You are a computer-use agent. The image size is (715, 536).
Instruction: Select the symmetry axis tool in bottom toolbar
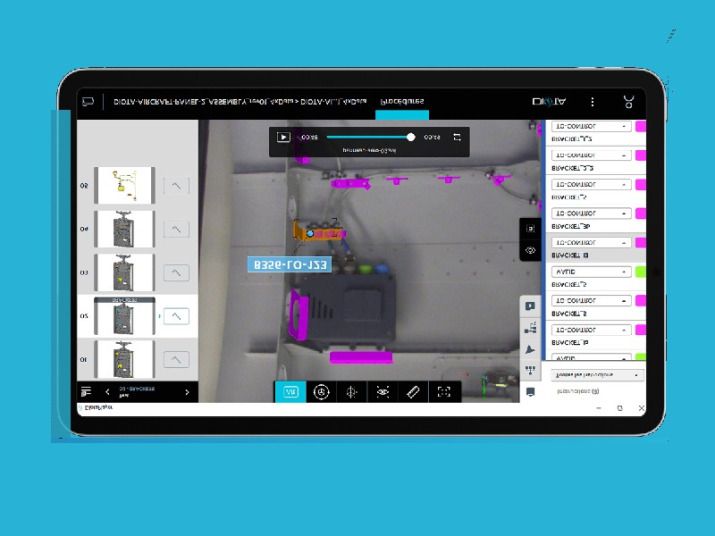352,392
